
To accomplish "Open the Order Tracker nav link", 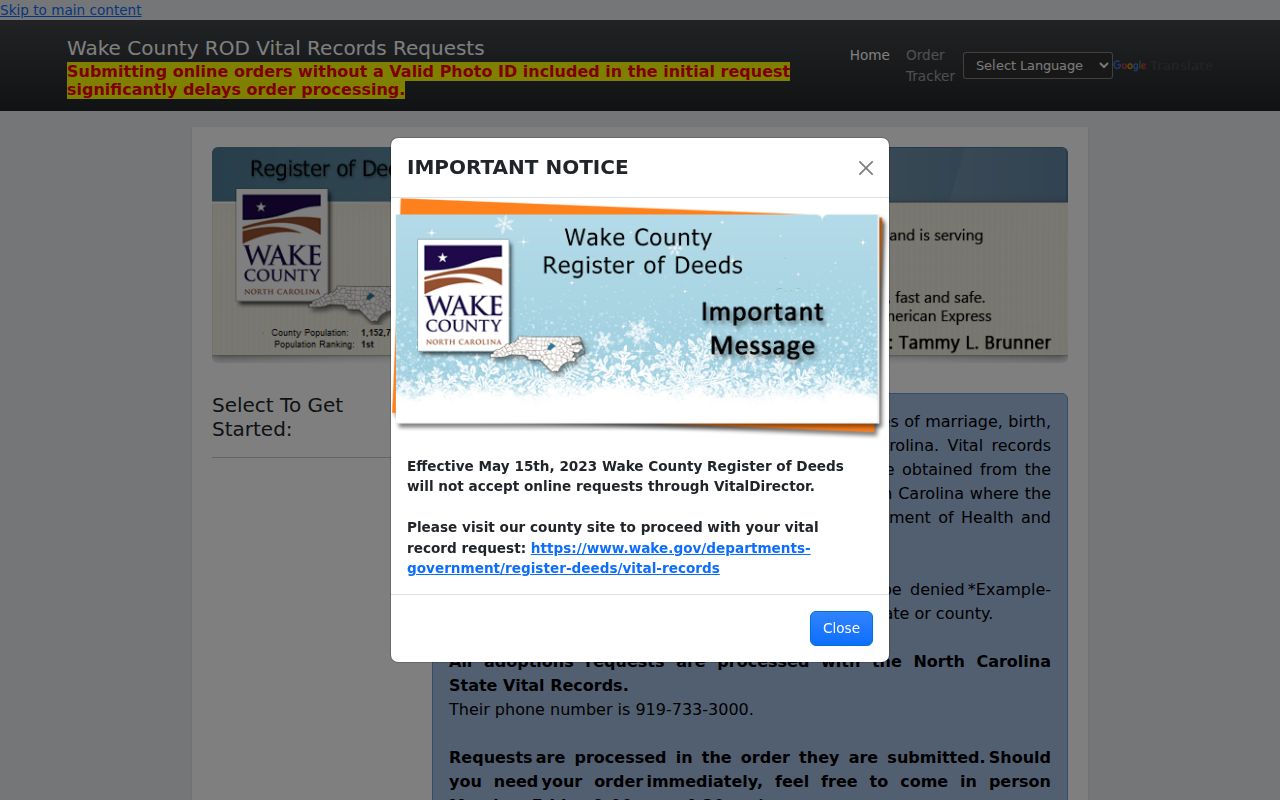I will click(x=930, y=65).
